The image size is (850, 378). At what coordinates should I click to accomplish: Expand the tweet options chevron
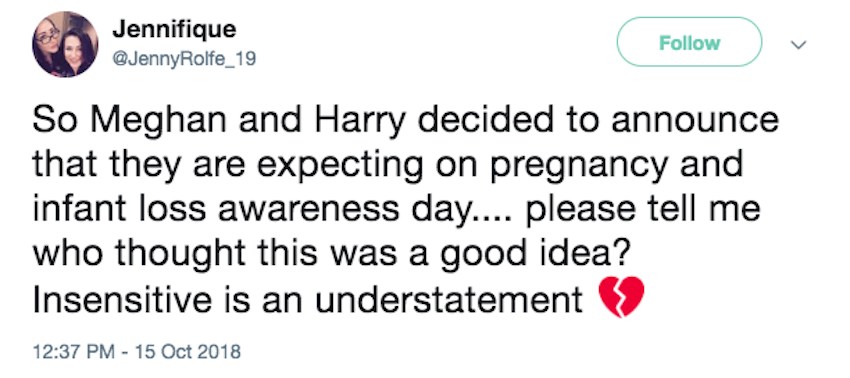point(797,44)
